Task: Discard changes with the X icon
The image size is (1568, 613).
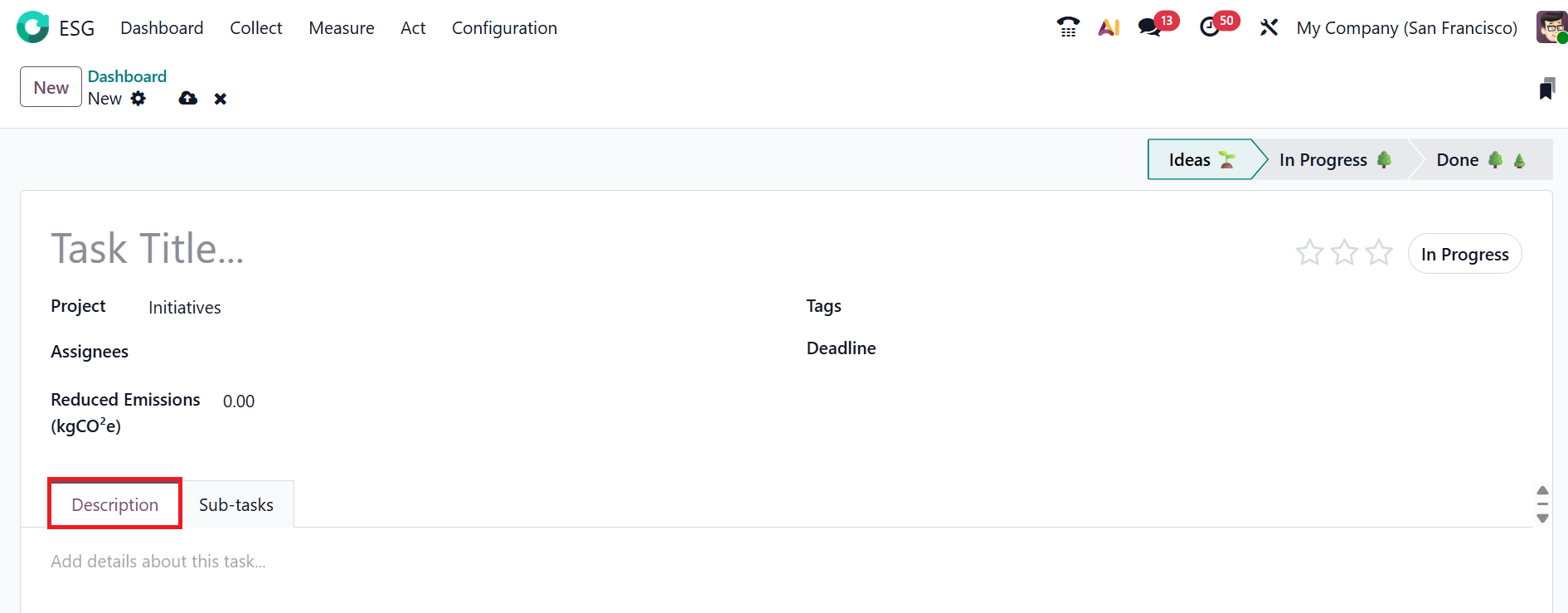Action: pyautogui.click(x=220, y=99)
